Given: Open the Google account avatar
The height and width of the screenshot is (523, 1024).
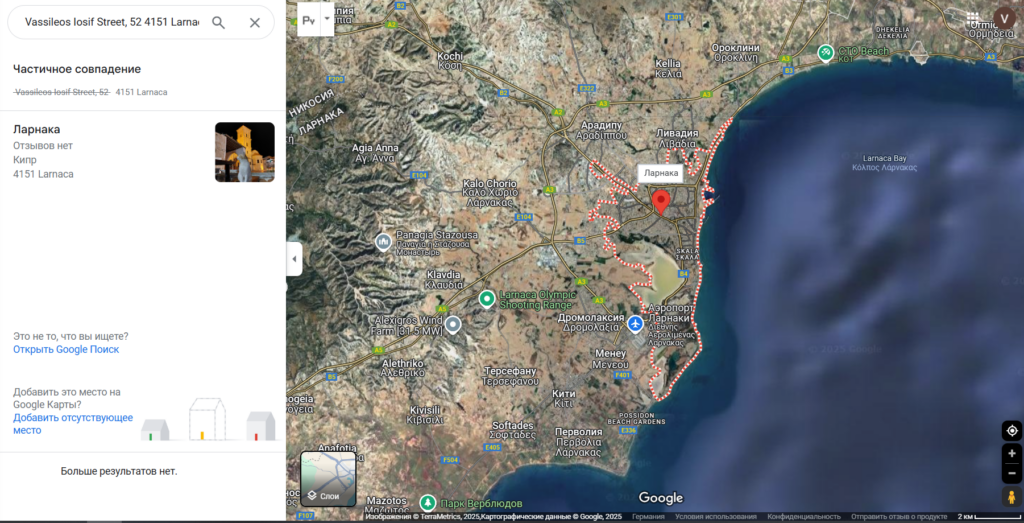Looking at the screenshot, I should coord(1005,18).
